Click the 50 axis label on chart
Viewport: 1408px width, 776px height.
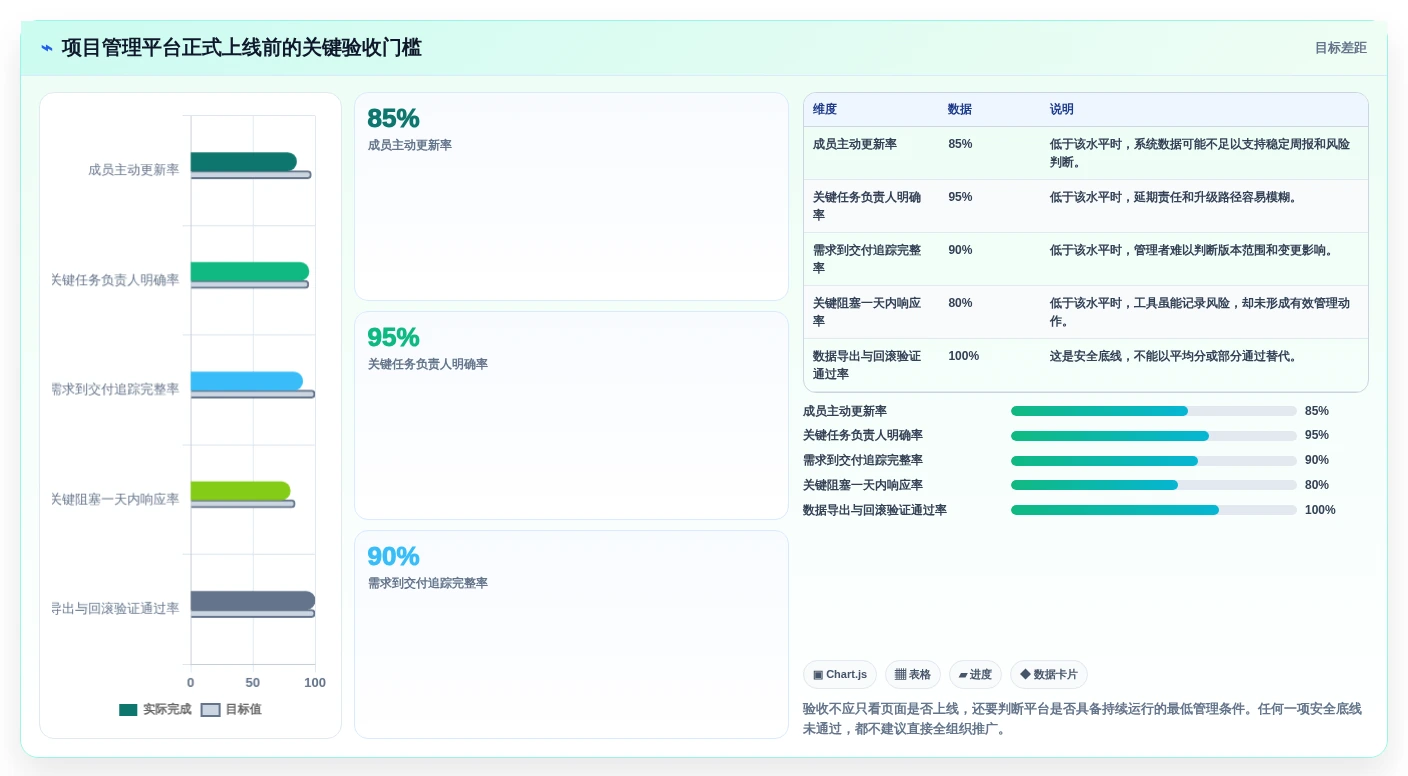point(253,683)
